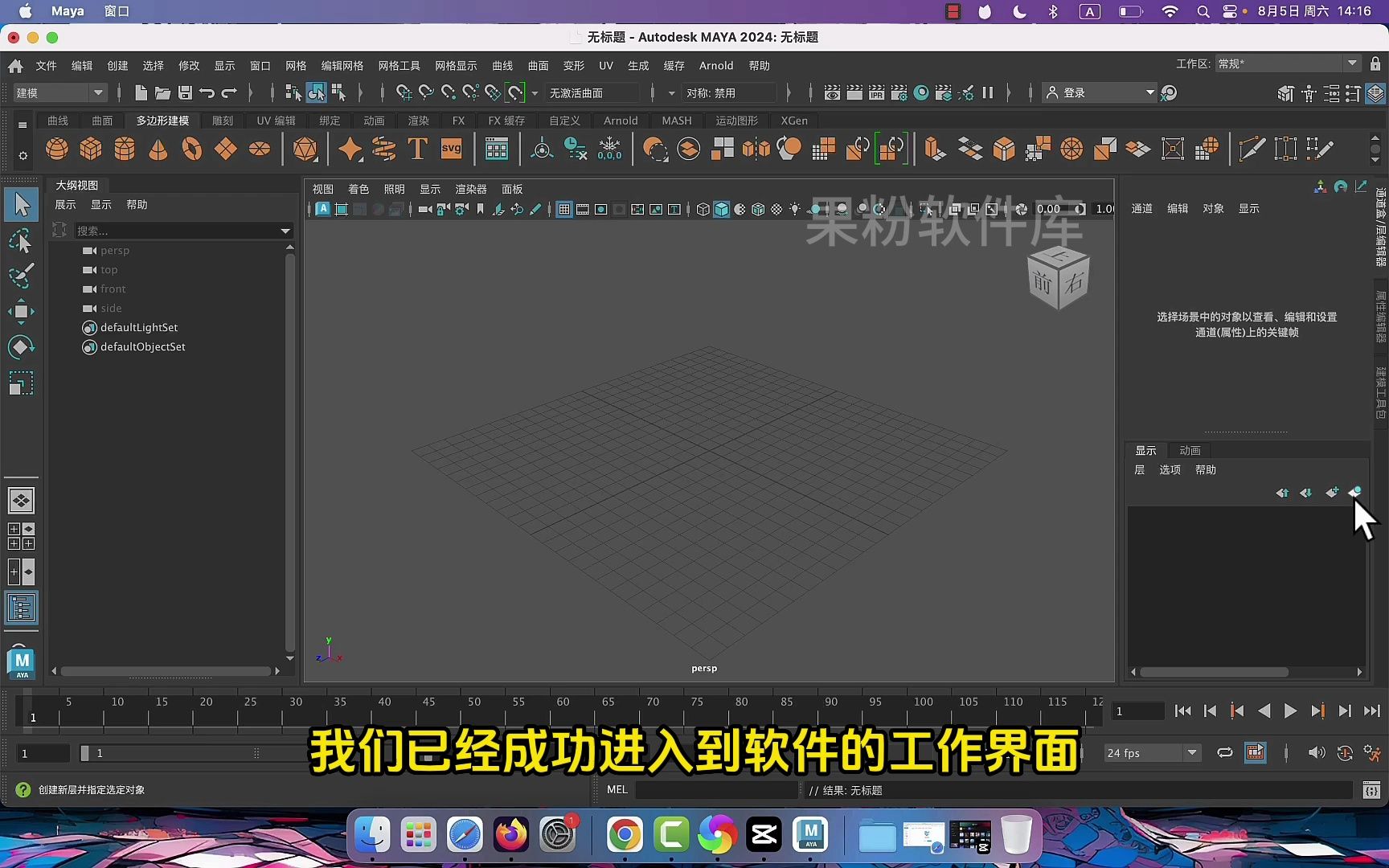Click inside the MEL command input field

pos(715,790)
